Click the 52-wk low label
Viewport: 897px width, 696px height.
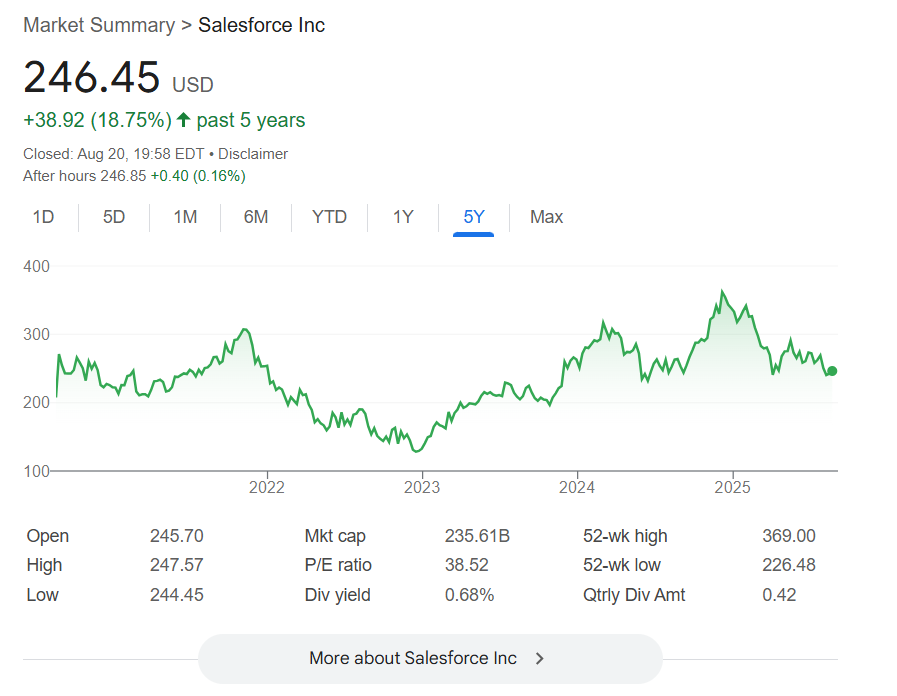coord(622,565)
